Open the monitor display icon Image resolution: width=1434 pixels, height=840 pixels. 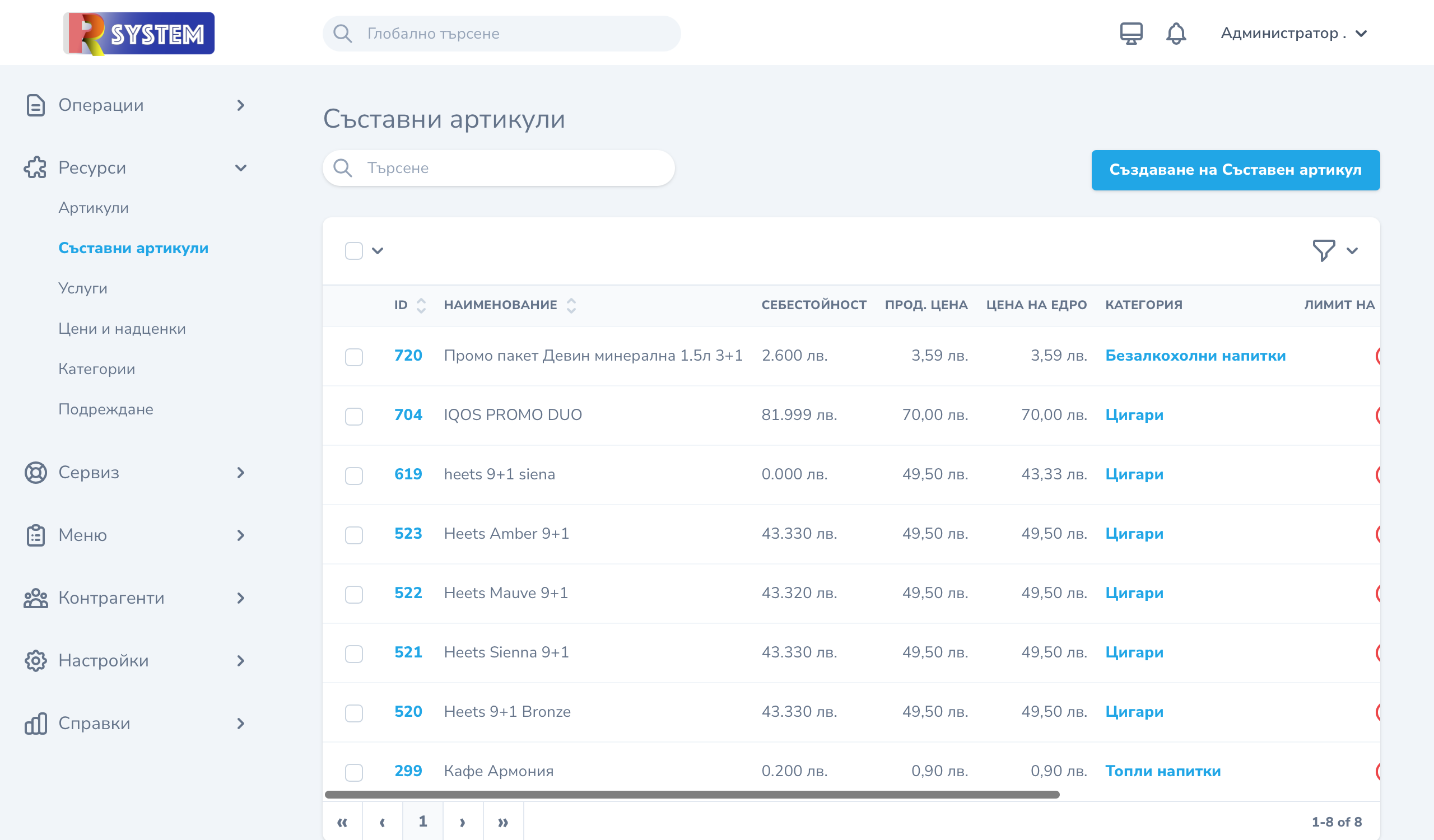click(1131, 33)
